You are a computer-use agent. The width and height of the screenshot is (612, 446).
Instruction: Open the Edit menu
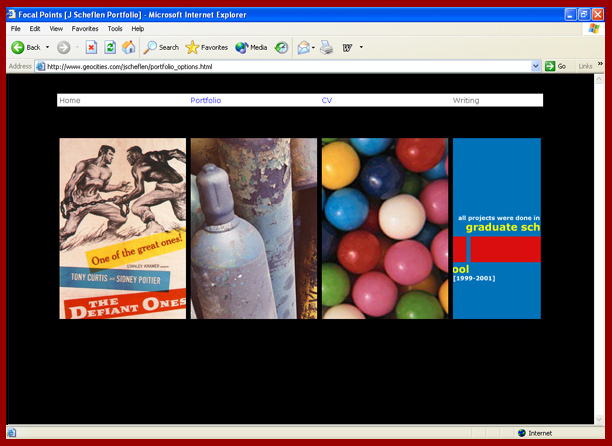click(x=35, y=29)
